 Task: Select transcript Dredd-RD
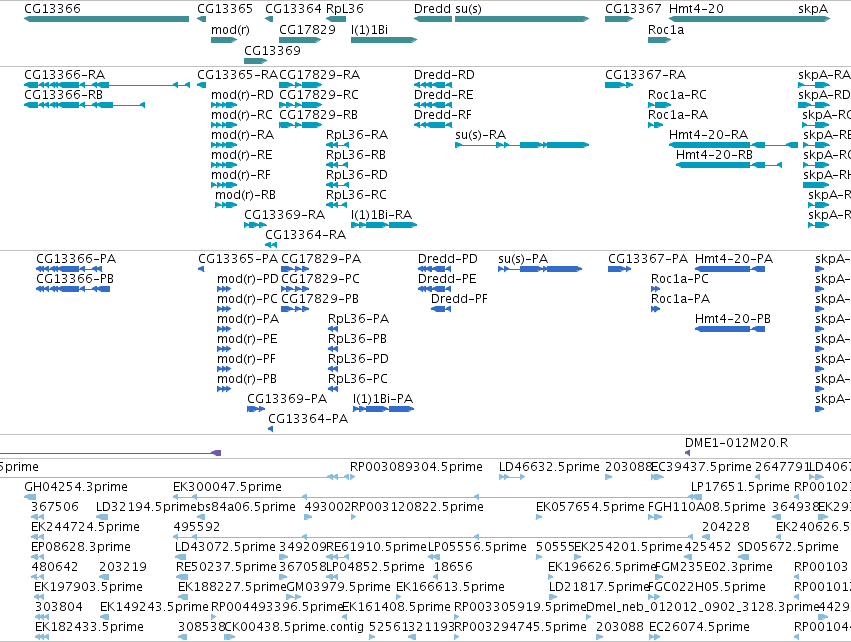[433, 85]
